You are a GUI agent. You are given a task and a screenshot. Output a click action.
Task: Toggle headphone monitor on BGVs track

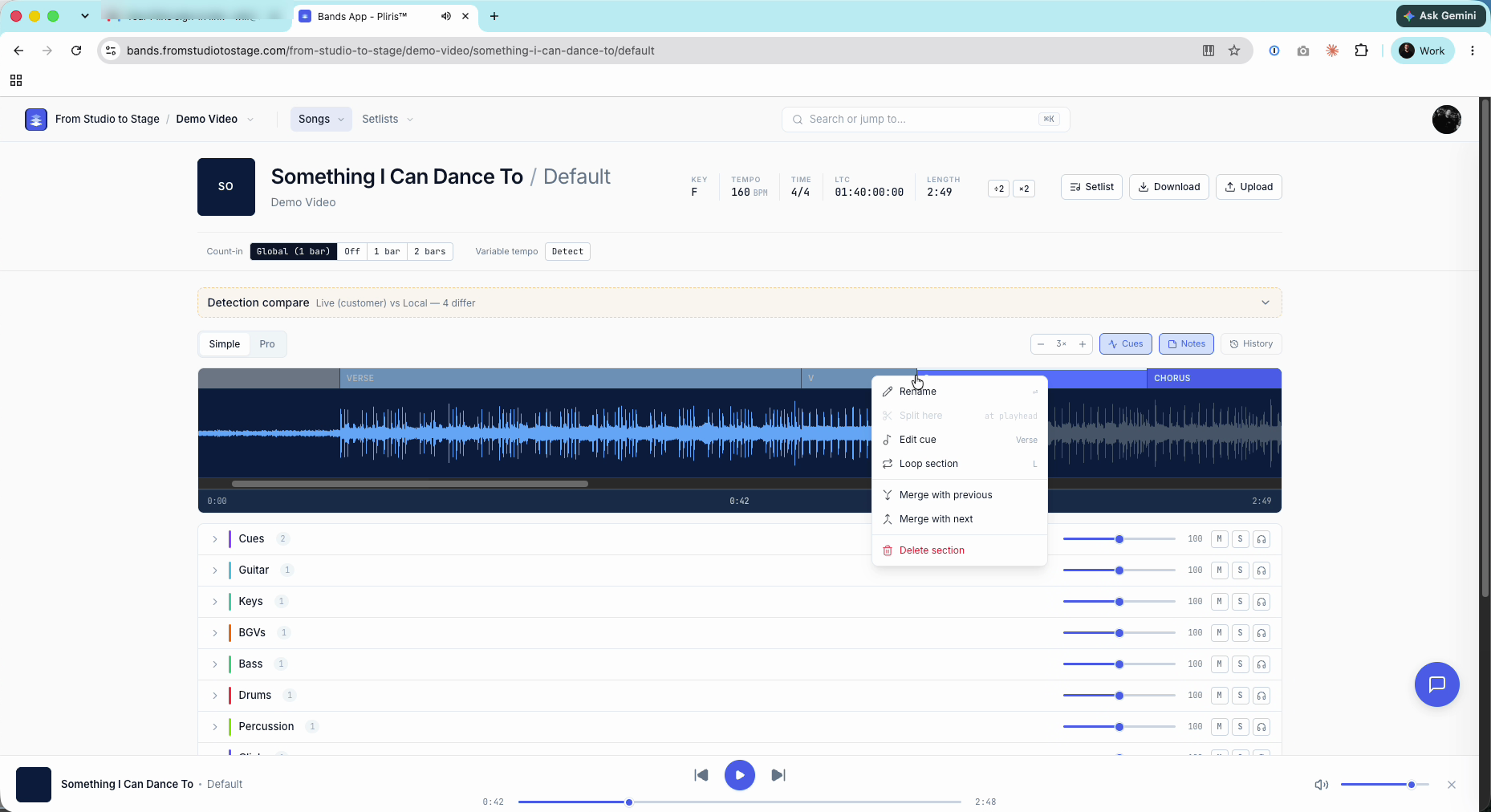1261,633
